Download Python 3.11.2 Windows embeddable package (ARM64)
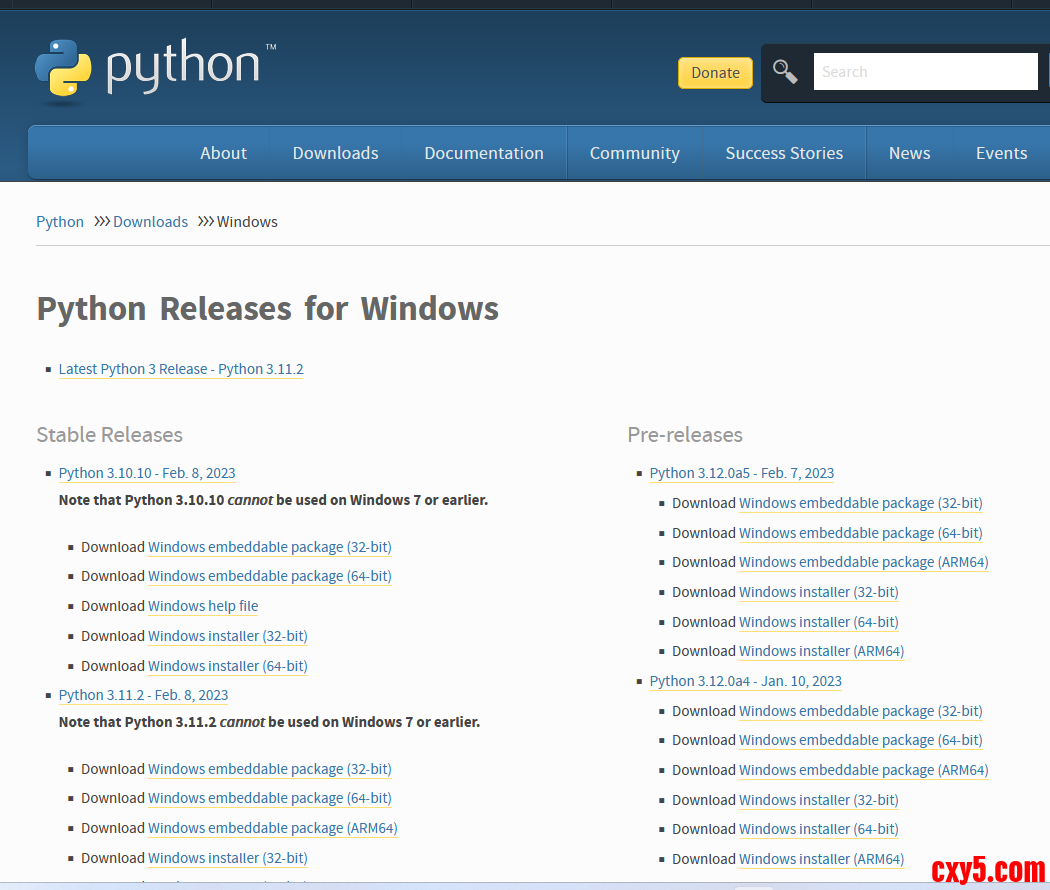Viewport: 1050px width, 890px height. click(x=272, y=828)
